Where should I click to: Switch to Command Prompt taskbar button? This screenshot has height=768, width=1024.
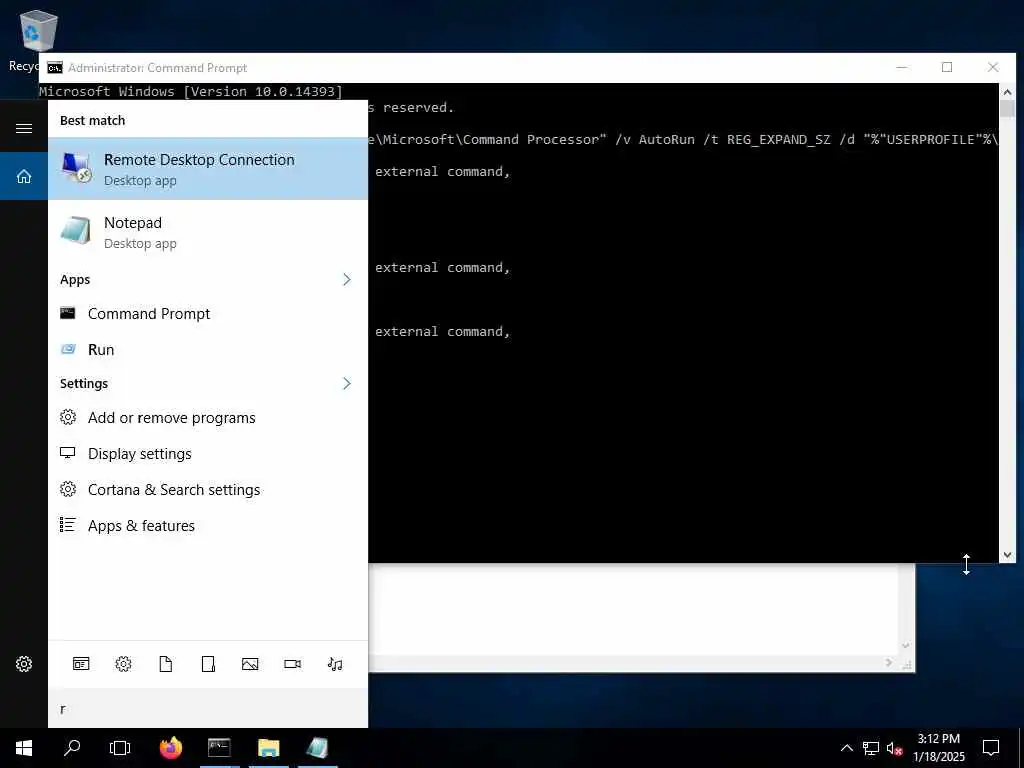tap(219, 748)
